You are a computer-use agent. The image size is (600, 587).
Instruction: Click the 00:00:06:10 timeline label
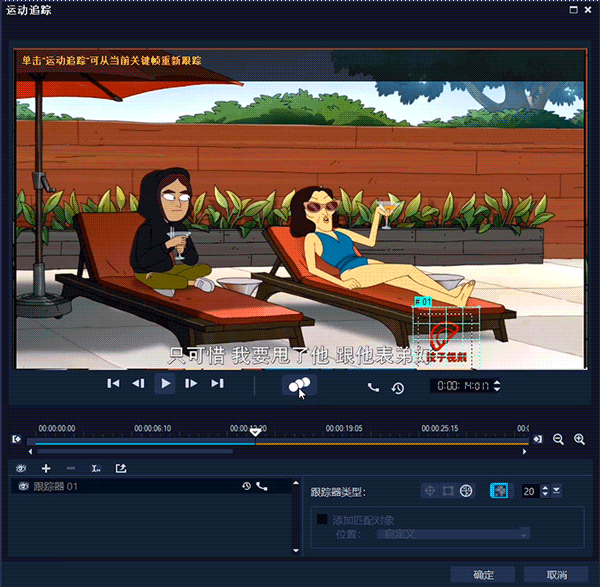click(x=153, y=428)
